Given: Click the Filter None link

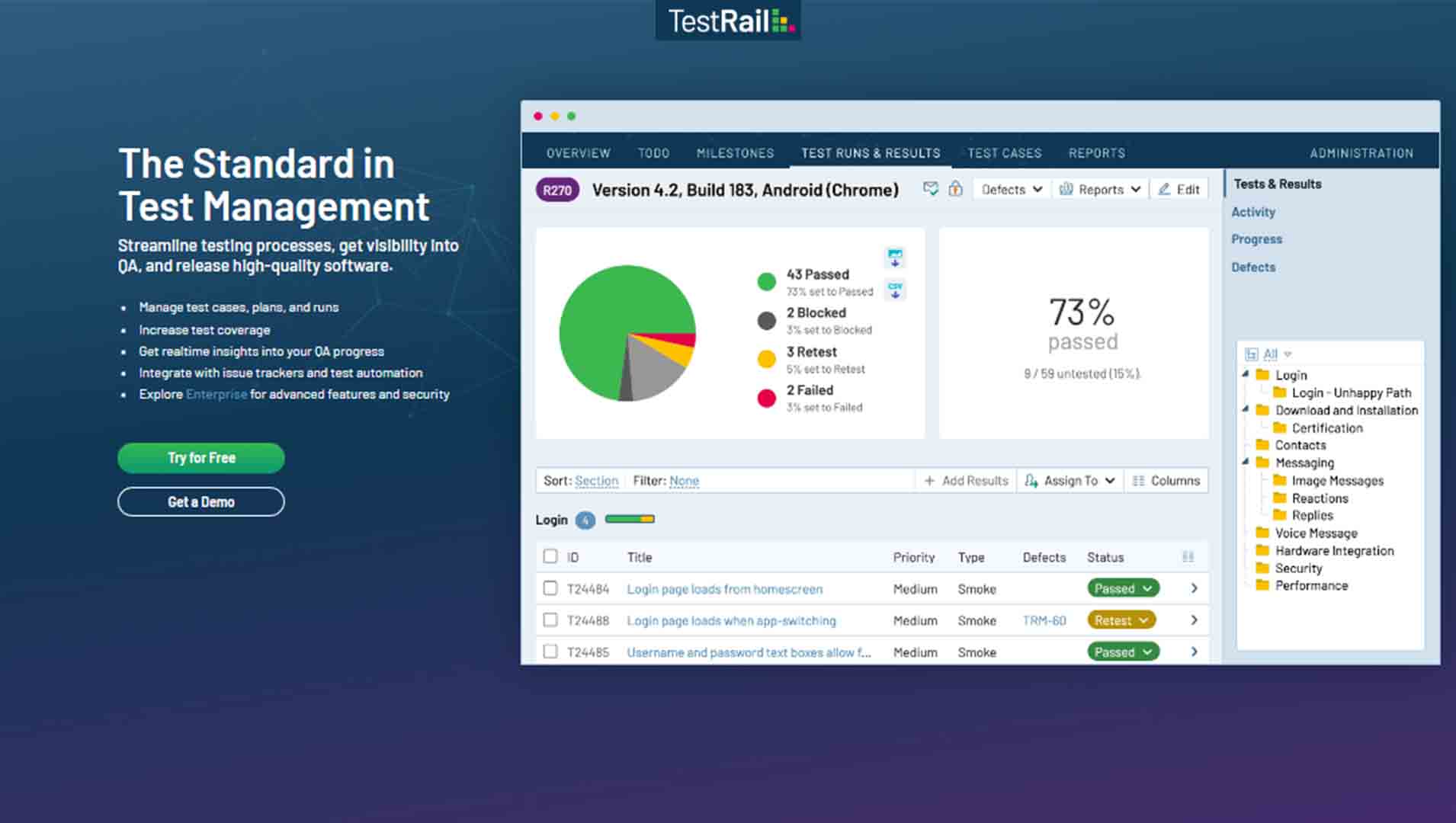Looking at the screenshot, I should [x=684, y=481].
